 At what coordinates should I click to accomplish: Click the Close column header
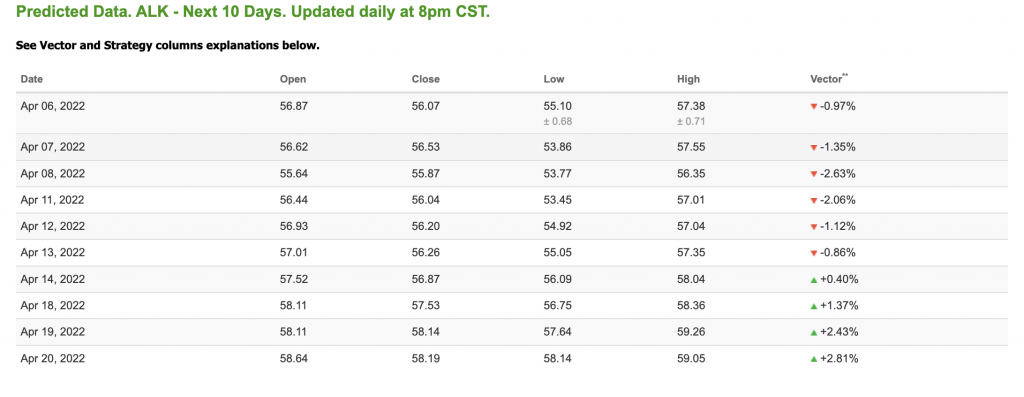(x=425, y=79)
